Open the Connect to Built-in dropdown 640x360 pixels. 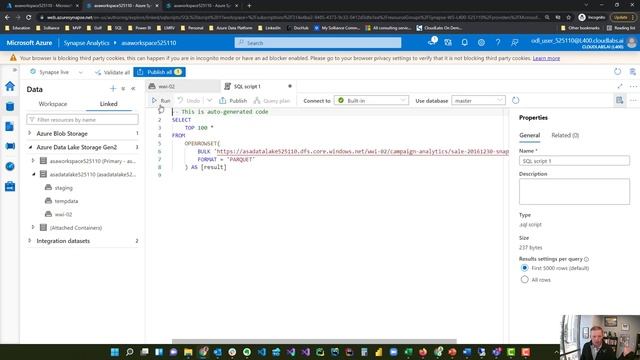pyautogui.click(x=371, y=100)
